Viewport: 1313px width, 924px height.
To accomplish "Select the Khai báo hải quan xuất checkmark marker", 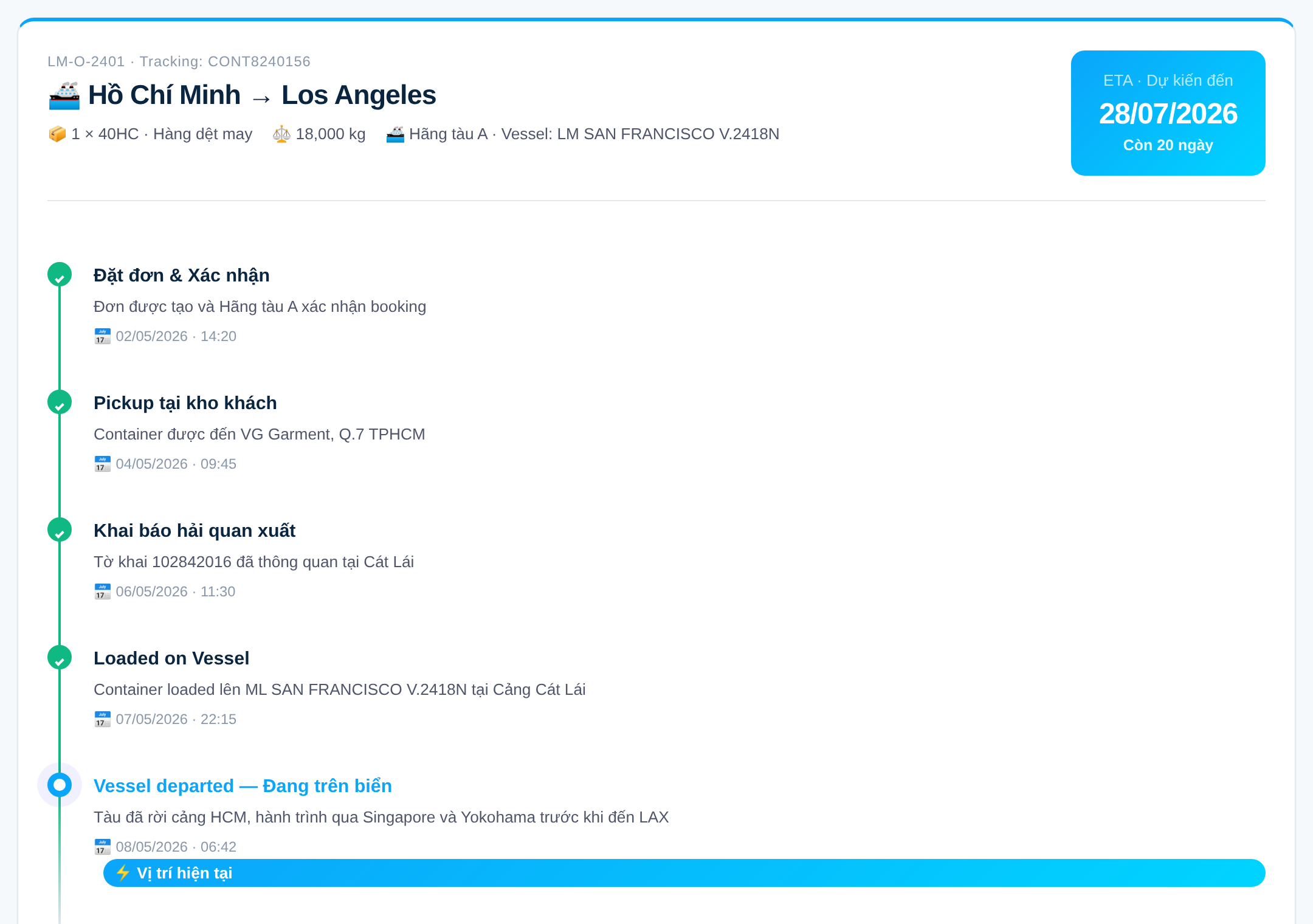I will pos(60,529).
